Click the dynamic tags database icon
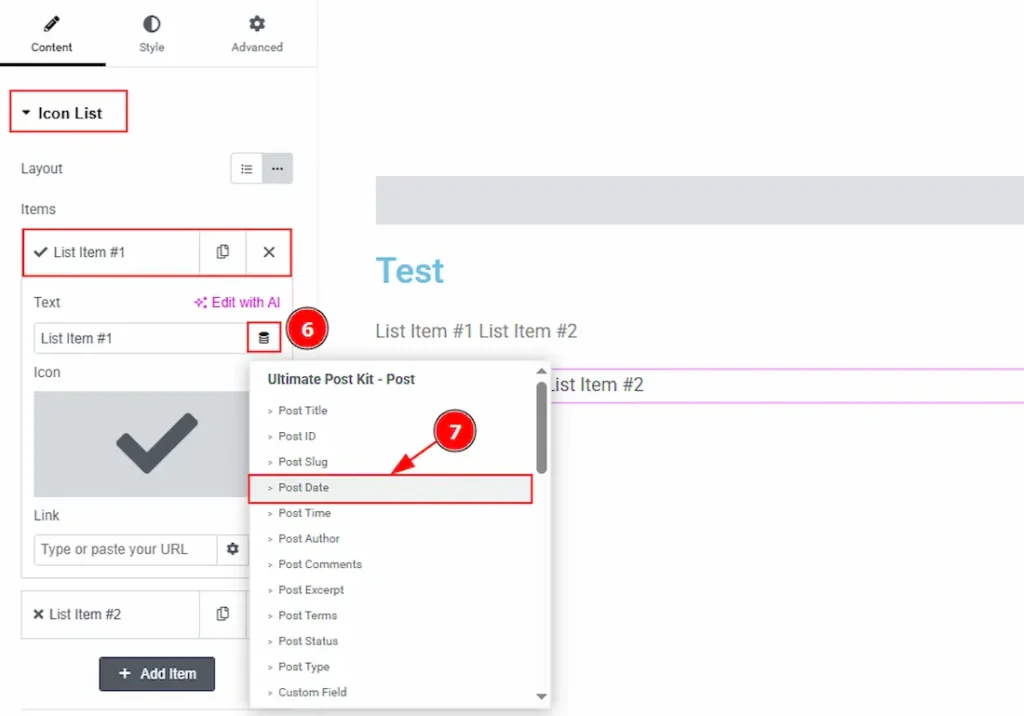The image size is (1024, 716). click(264, 338)
